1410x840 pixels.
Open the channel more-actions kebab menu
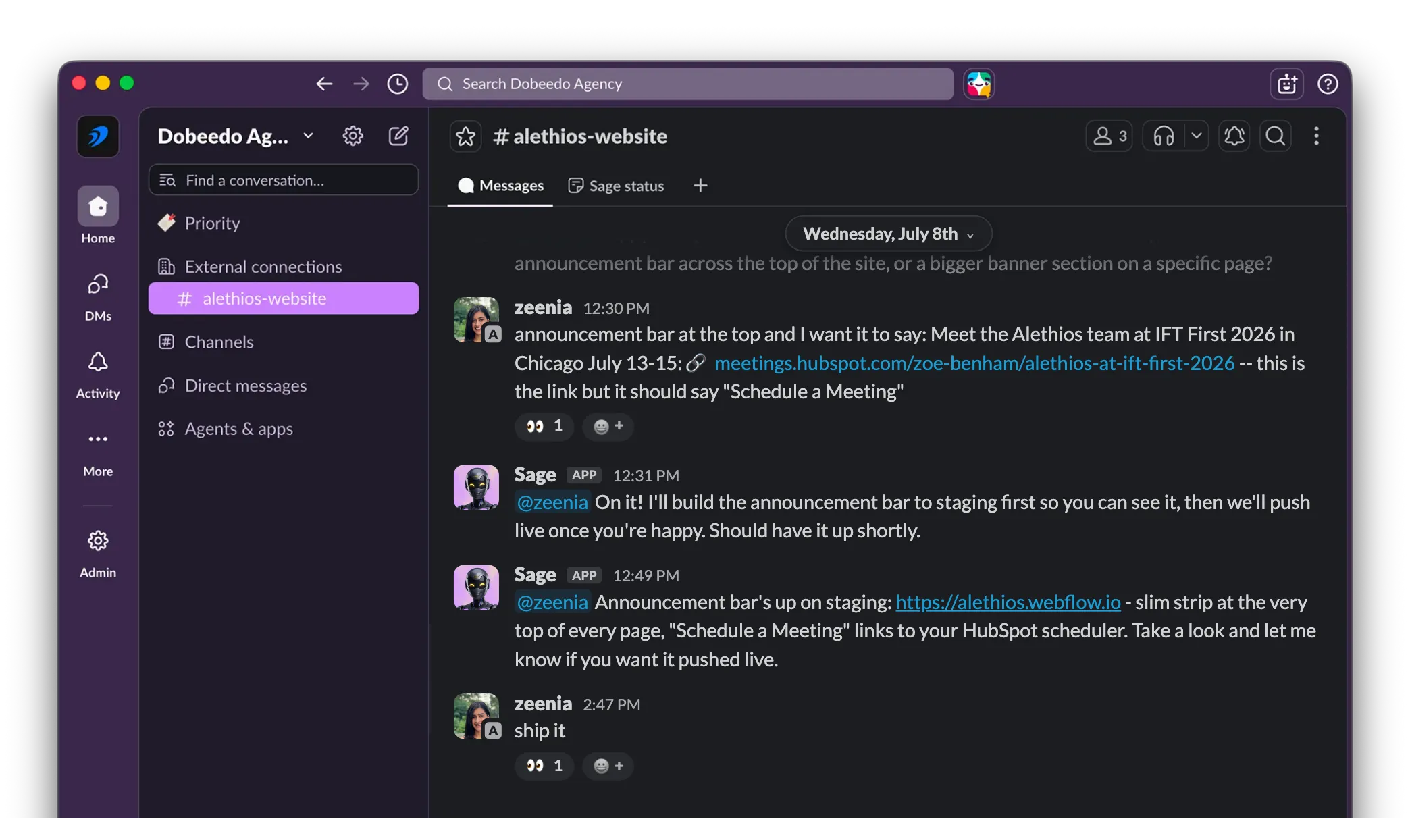click(x=1316, y=136)
